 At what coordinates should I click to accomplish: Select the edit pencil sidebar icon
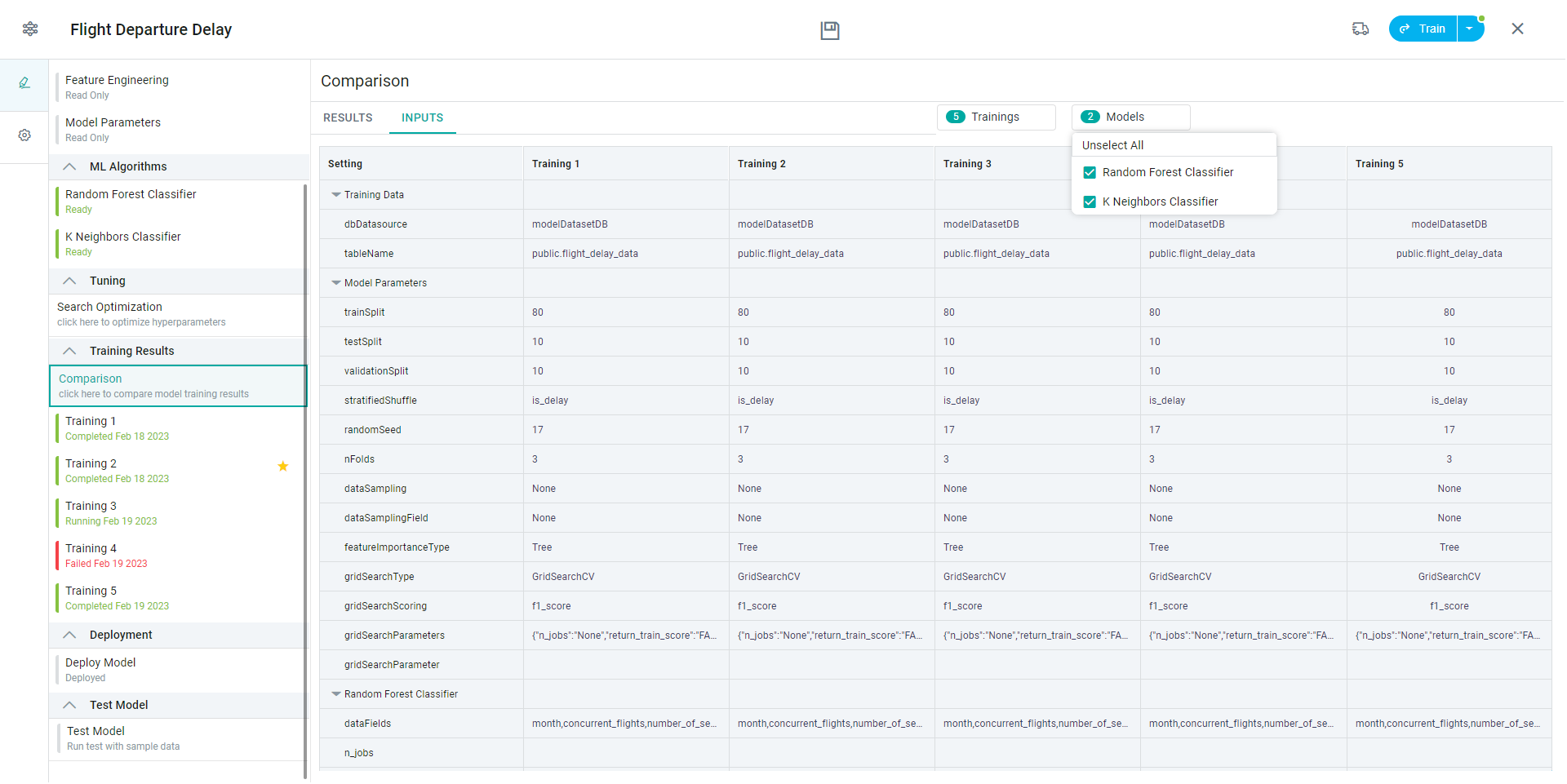click(x=24, y=83)
